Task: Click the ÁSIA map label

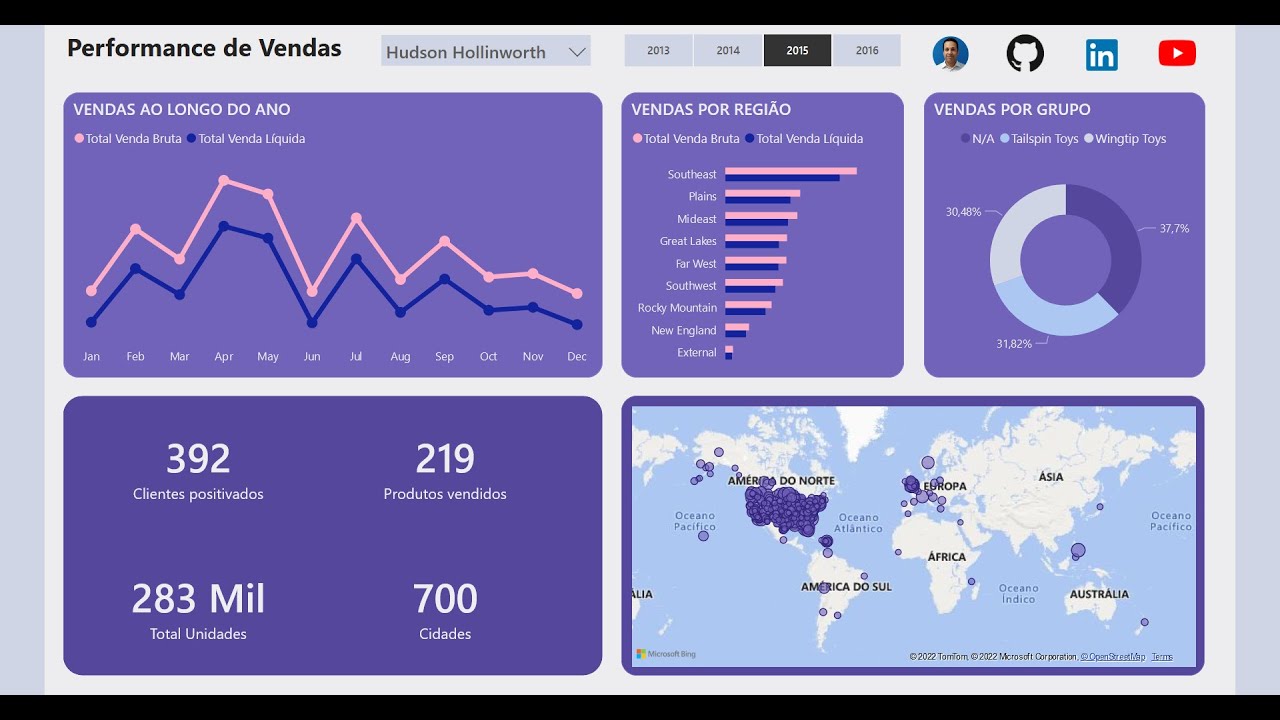Action: [1051, 477]
